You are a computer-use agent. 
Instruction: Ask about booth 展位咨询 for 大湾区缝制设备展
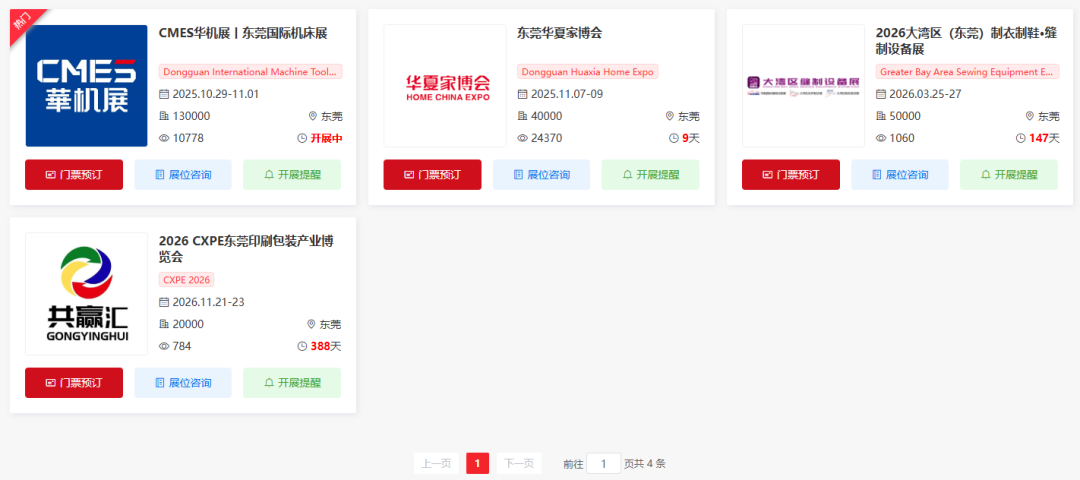pyautogui.click(x=900, y=175)
